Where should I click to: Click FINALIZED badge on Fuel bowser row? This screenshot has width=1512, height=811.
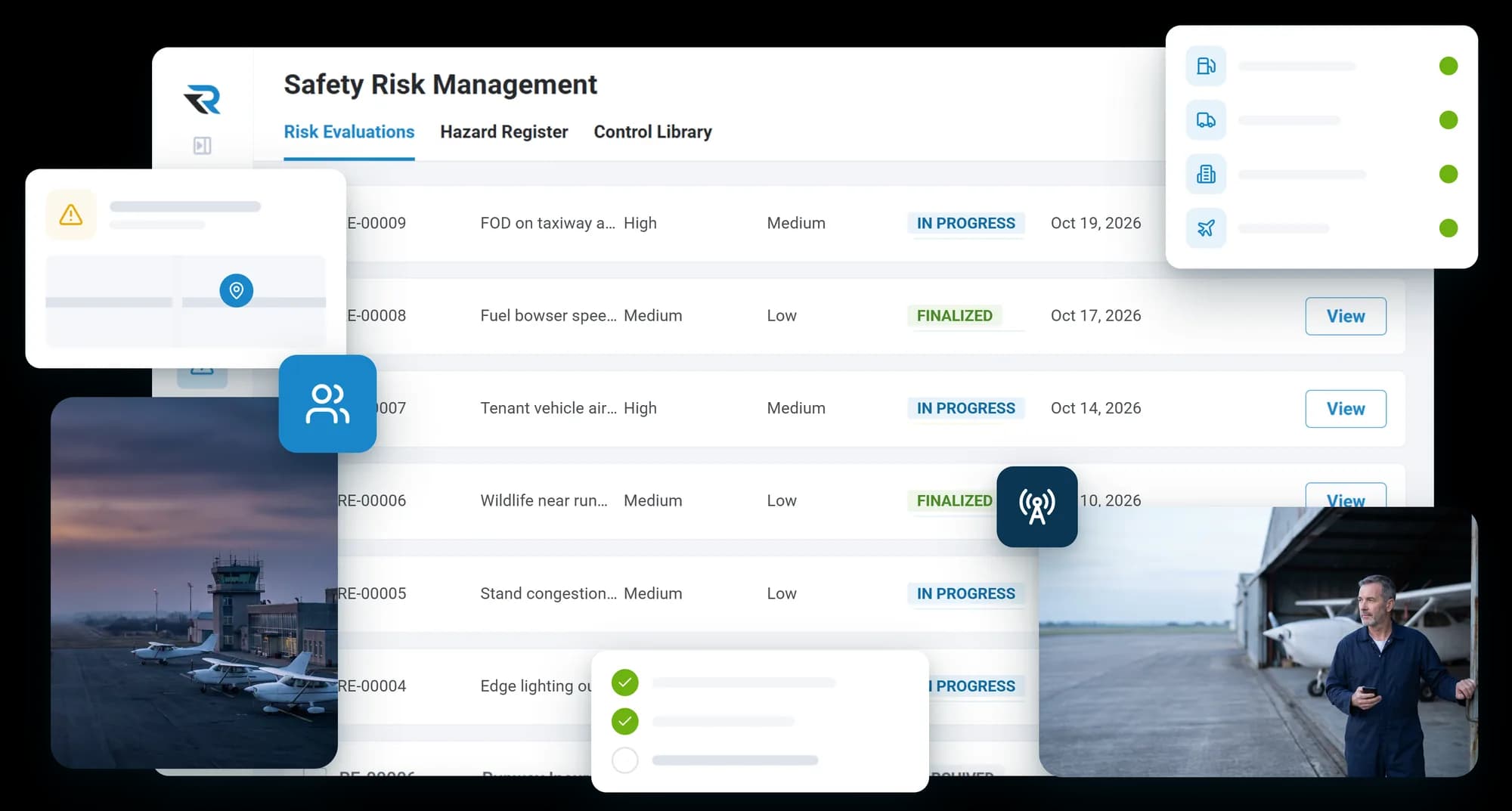[954, 315]
